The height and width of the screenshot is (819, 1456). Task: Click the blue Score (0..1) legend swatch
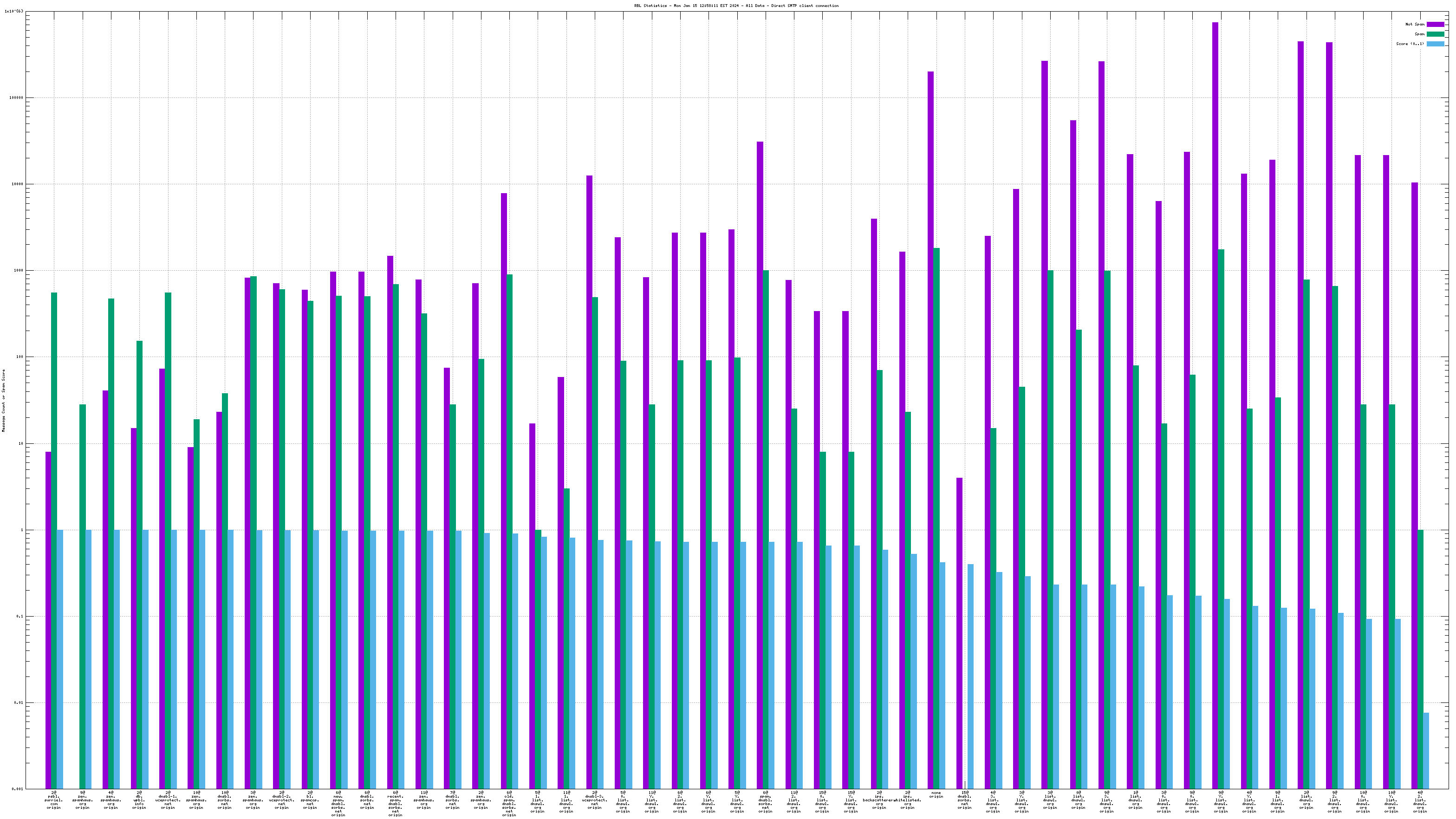tap(1435, 44)
